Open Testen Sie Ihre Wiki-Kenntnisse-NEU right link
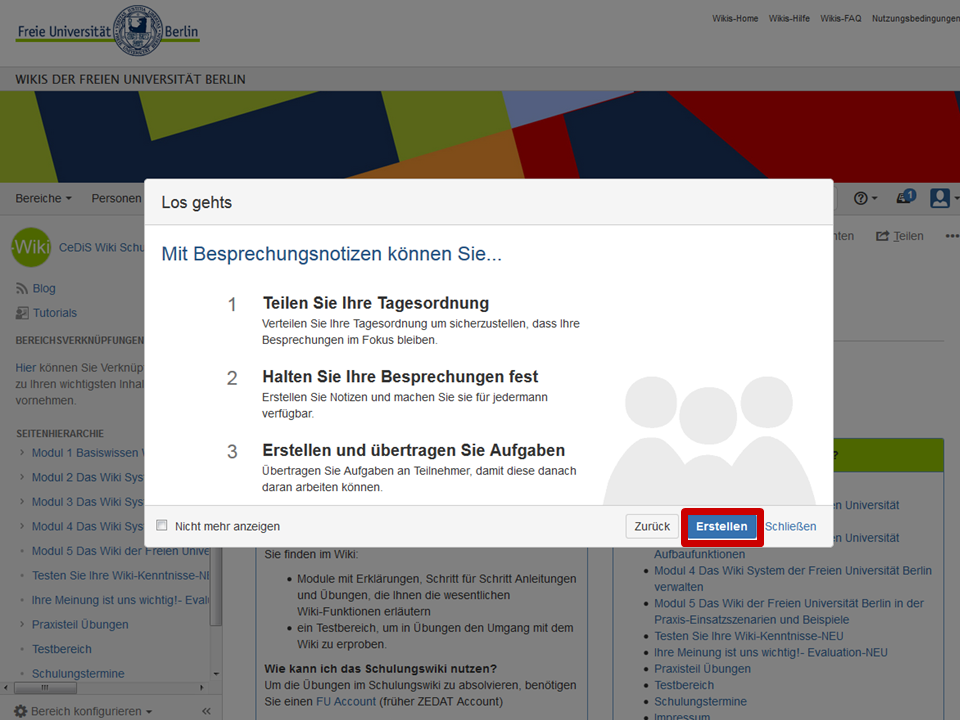 [749, 636]
